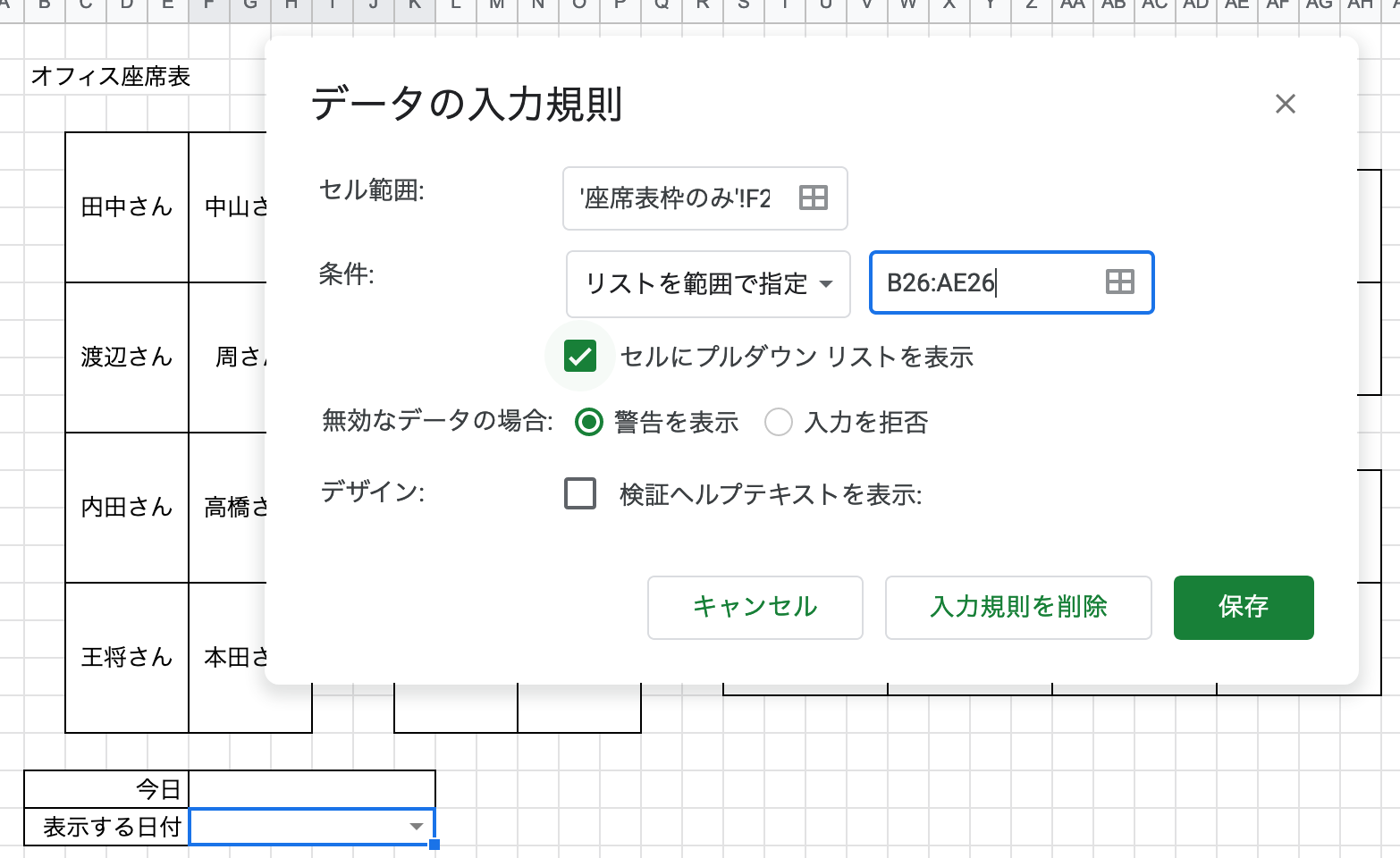Click inside the B26:AE26 range input field
Viewport: 1400px width, 858px height.
pos(983,283)
